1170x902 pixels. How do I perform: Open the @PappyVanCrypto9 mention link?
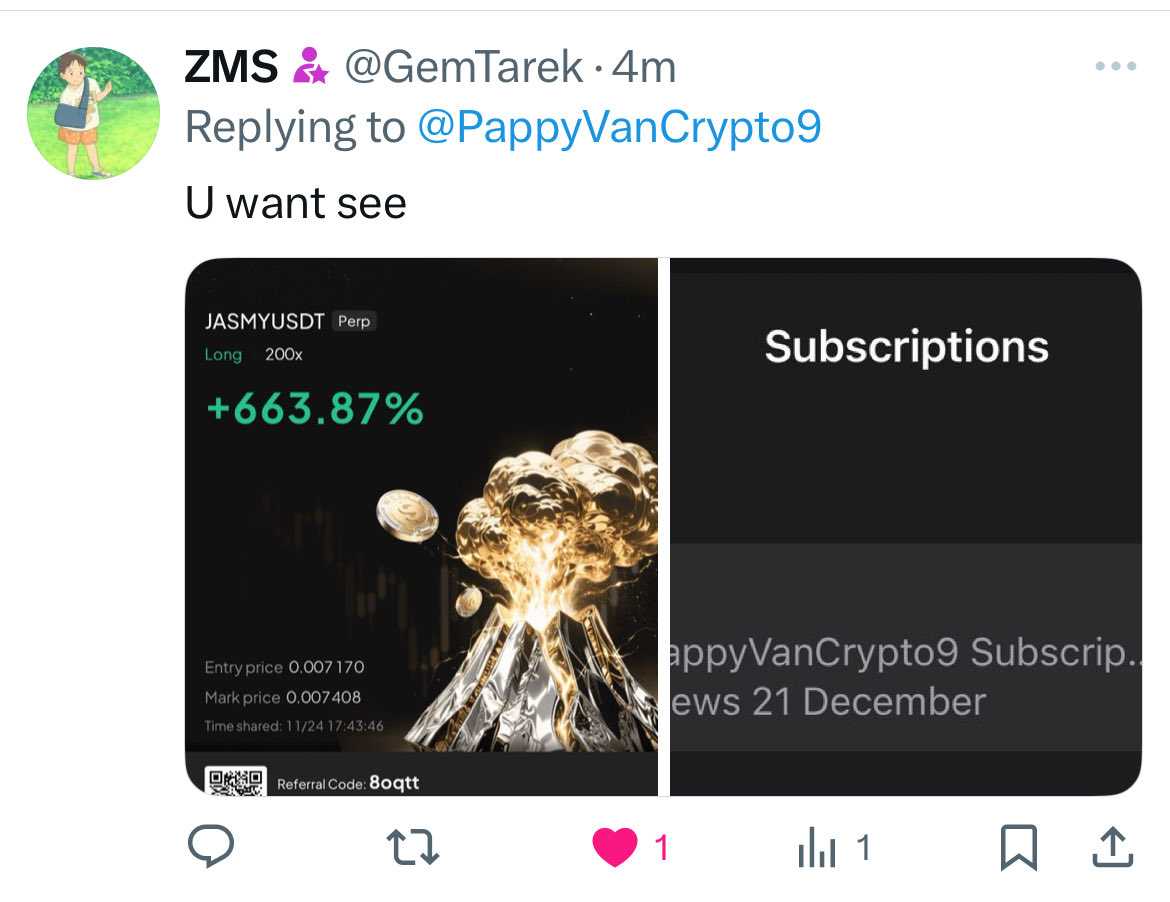coord(619,127)
